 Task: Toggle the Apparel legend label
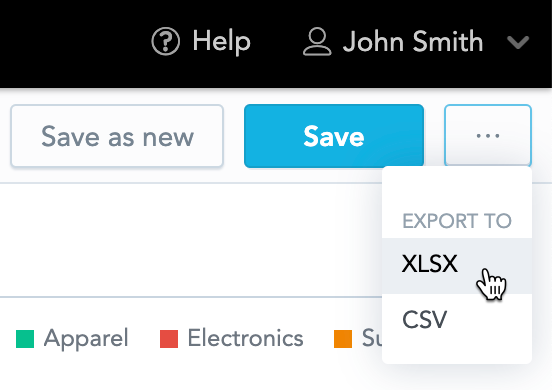[86, 339]
